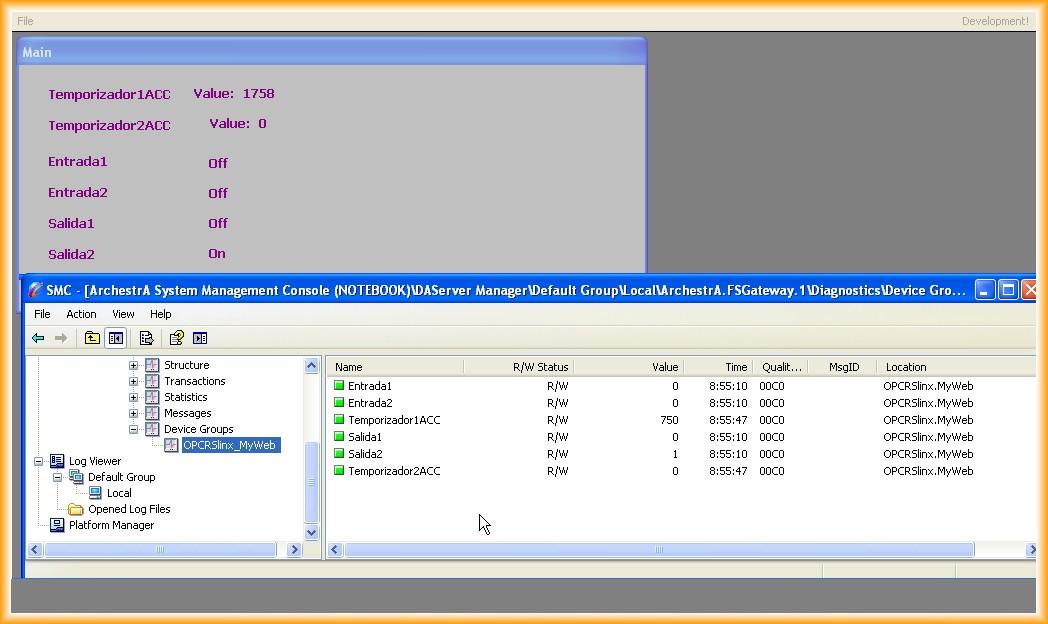Select the Platform Manager node icon
Screen dimensions: 1048x624
tap(57, 525)
